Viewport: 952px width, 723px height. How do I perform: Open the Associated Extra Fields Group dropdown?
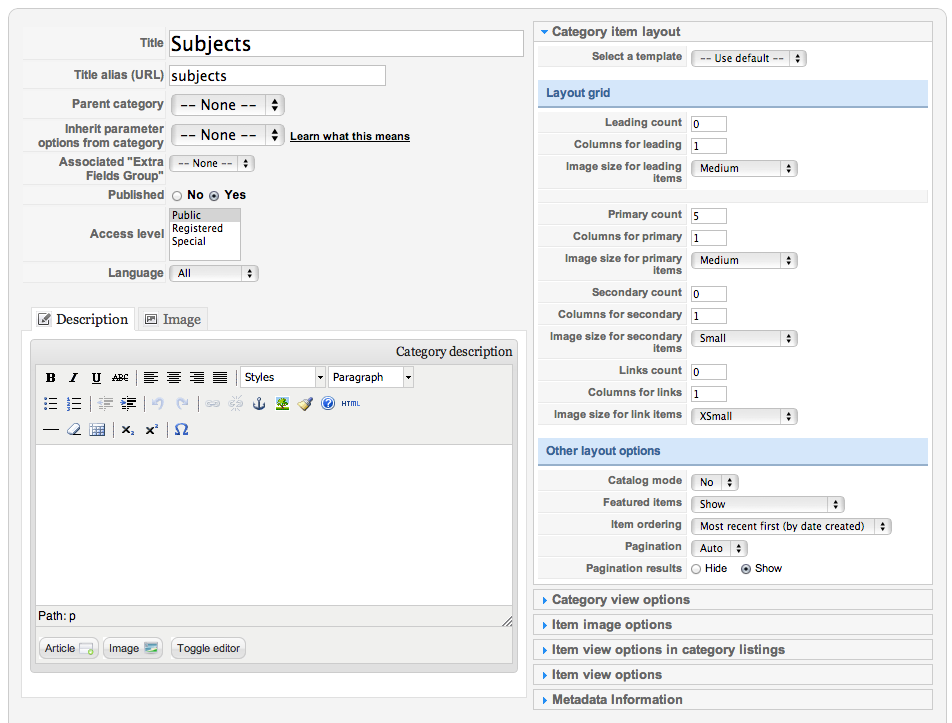click(x=212, y=163)
